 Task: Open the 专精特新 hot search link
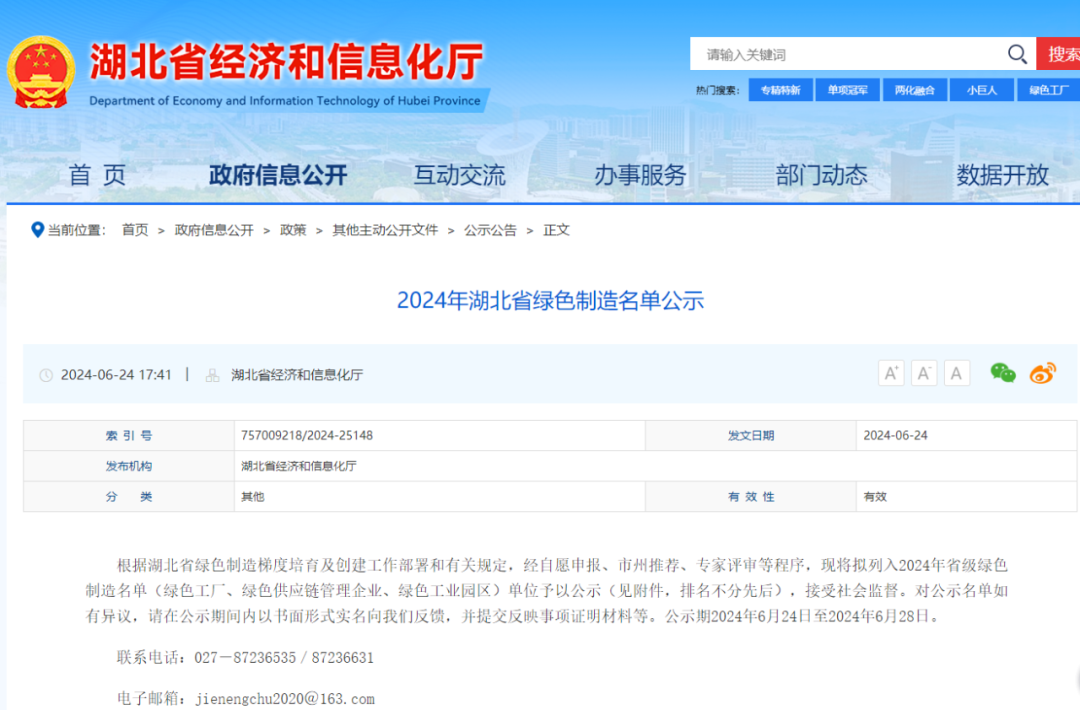780,89
